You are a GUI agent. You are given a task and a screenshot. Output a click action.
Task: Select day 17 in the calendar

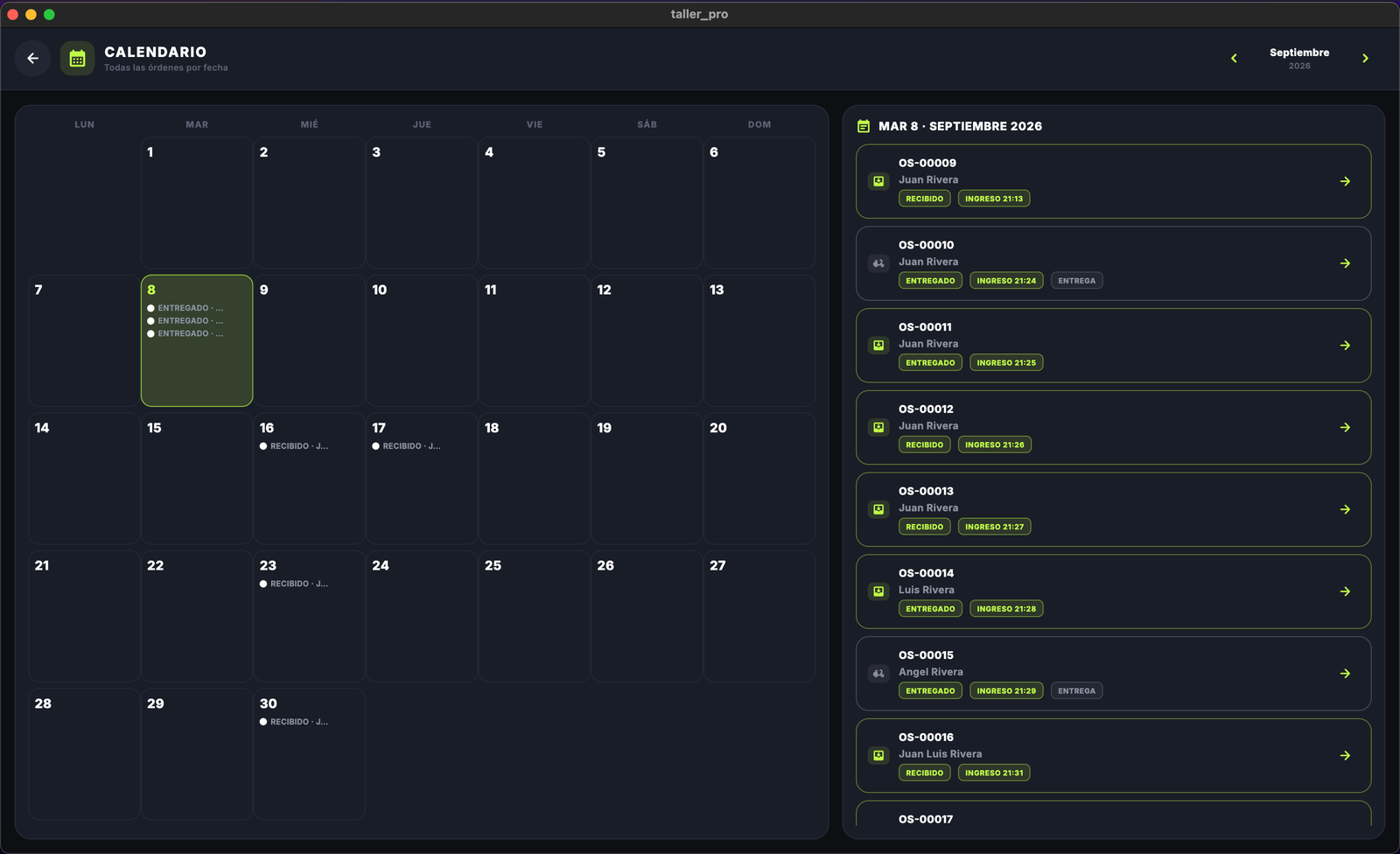pyautogui.click(x=422, y=479)
